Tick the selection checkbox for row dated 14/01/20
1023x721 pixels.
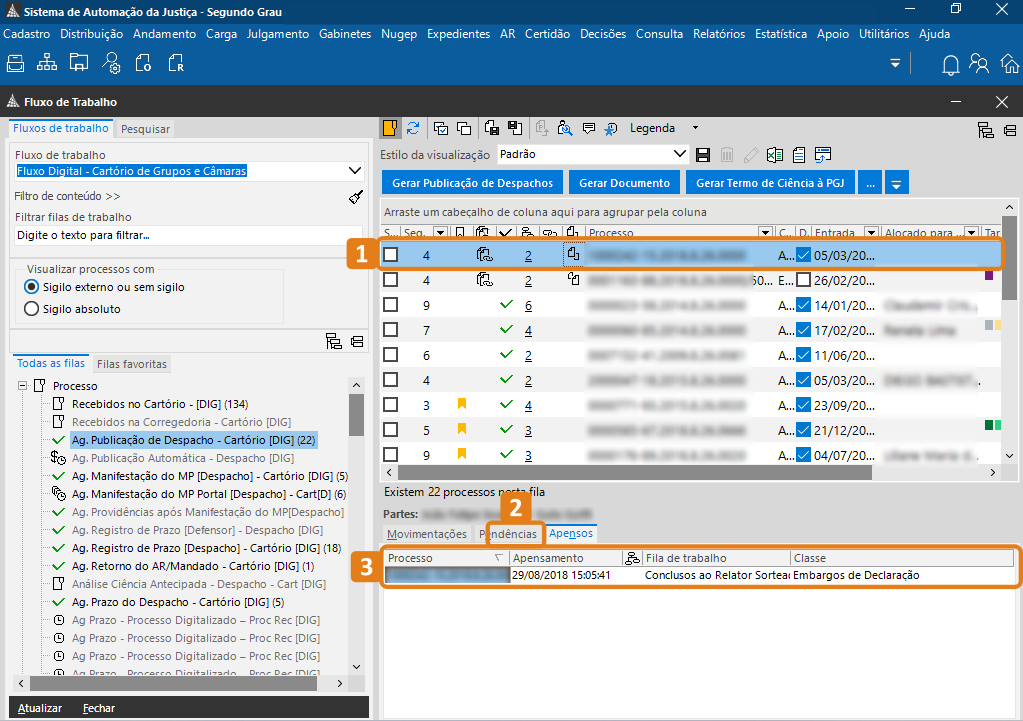(391, 305)
